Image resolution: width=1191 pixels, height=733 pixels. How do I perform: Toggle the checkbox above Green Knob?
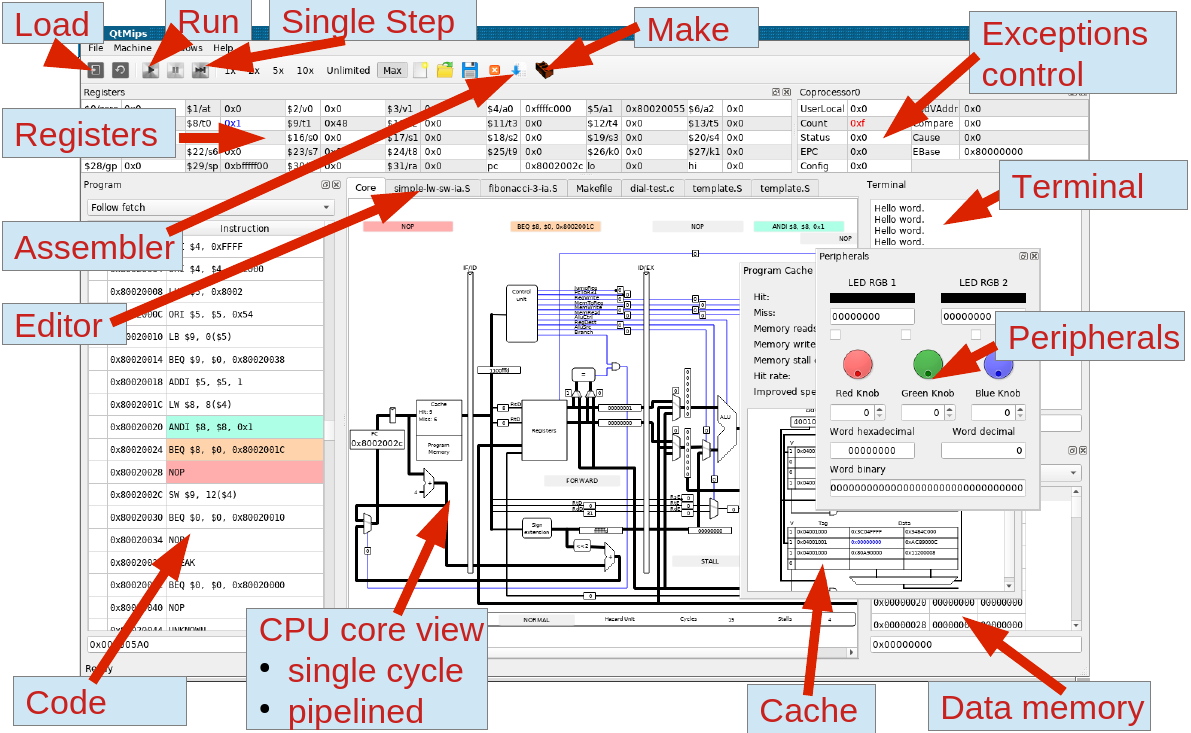pyautogui.click(x=906, y=334)
